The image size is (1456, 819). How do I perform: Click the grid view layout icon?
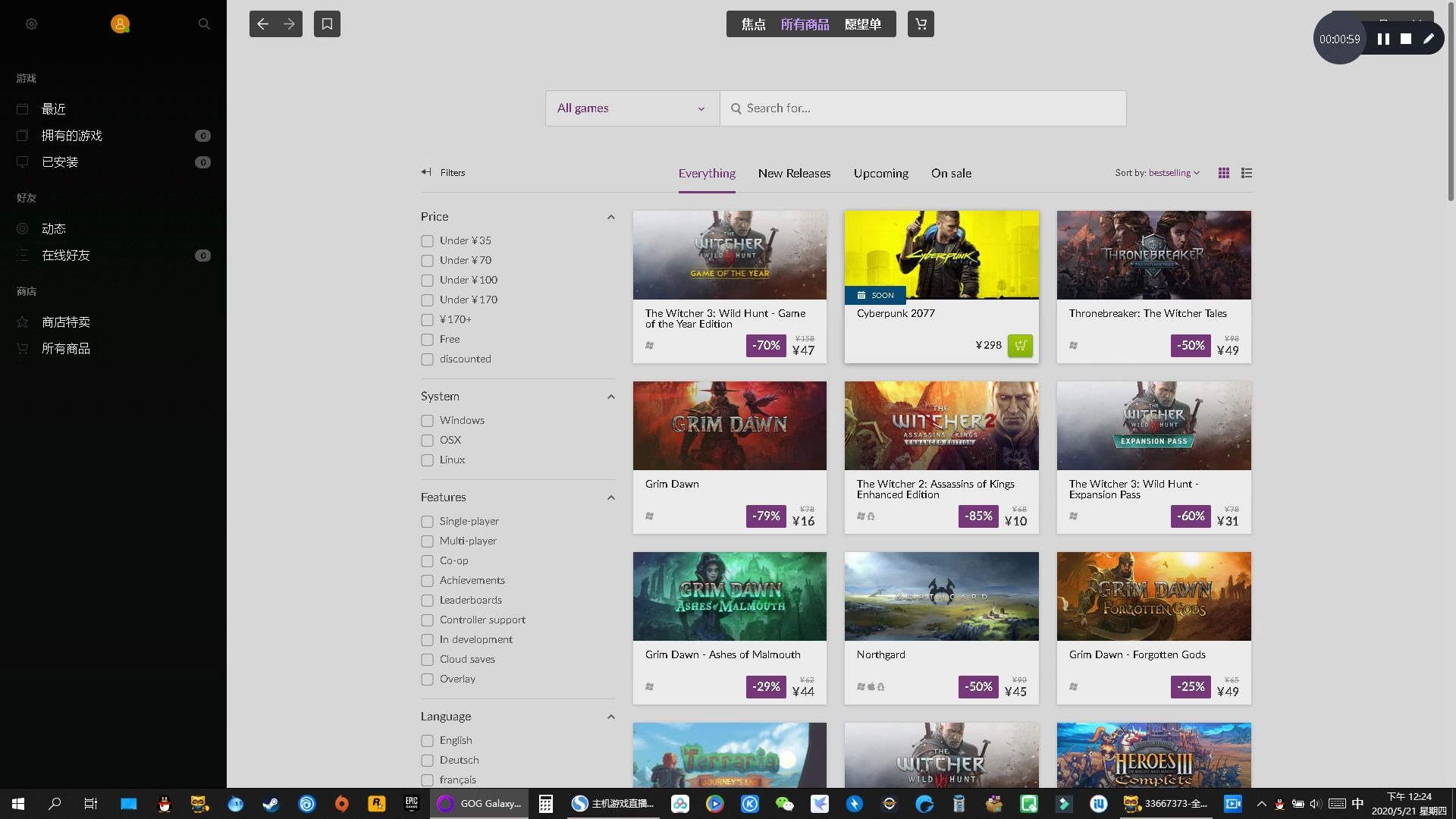[x=1224, y=173]
